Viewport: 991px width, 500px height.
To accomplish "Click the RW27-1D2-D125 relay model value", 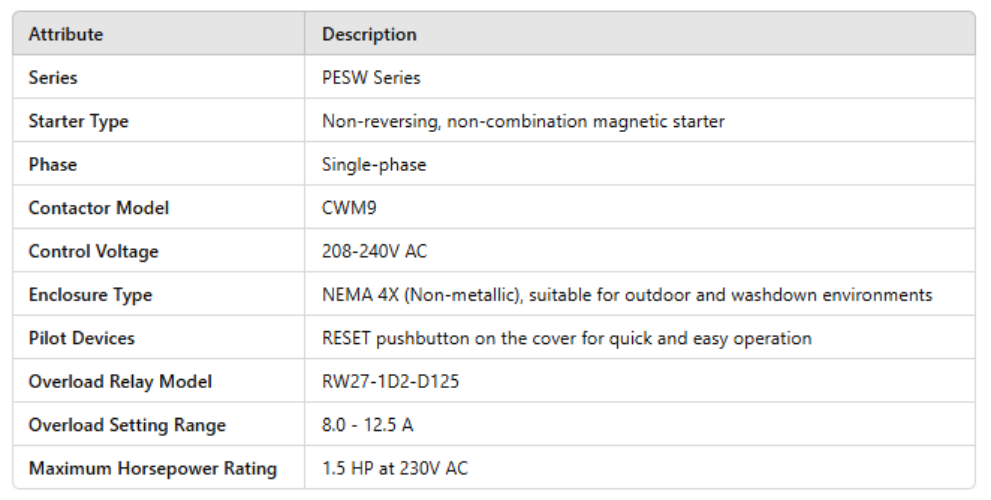I will pos(391,381).
